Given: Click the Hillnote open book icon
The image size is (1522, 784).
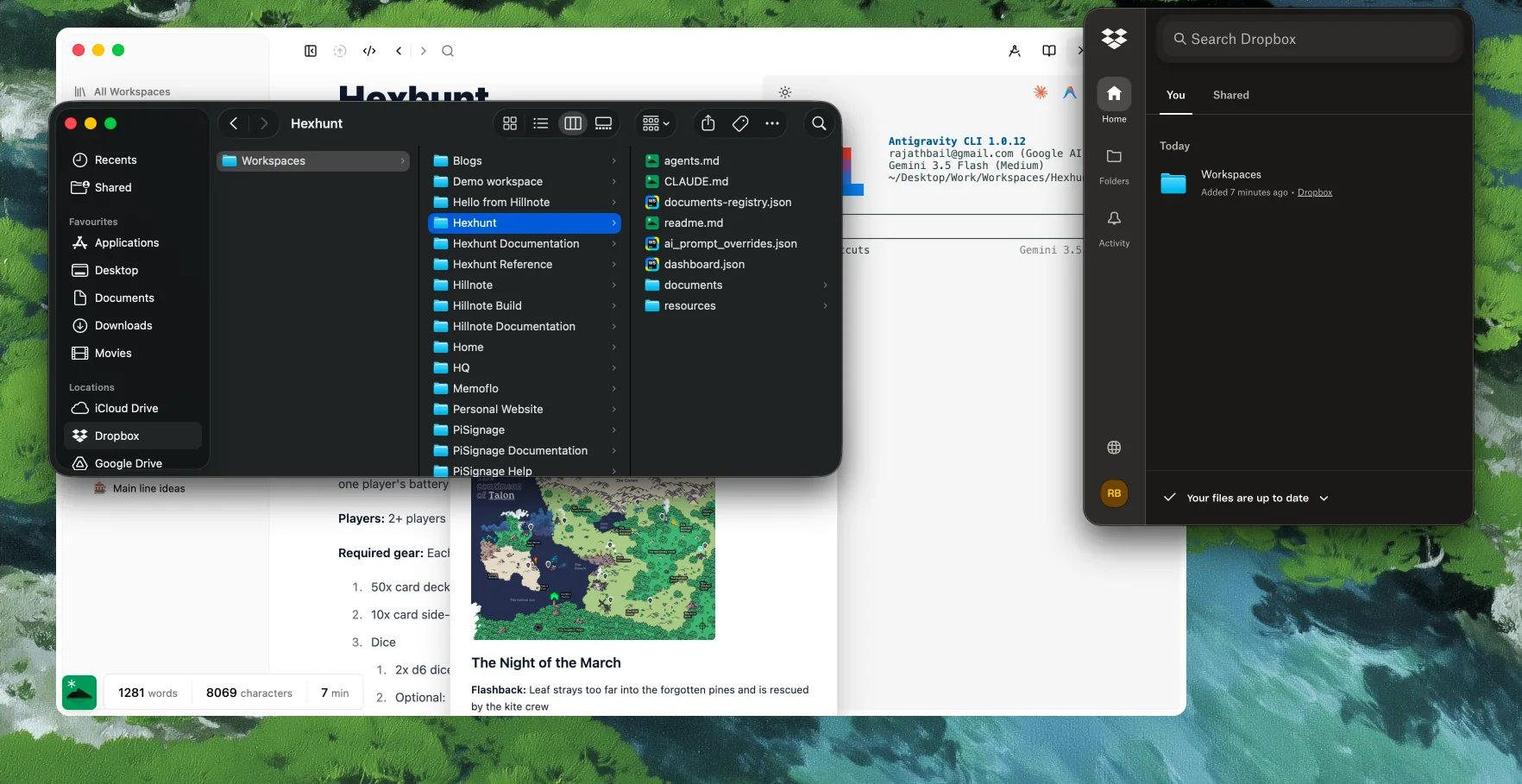Looking at the screenshot, I should click(1049, 51).
